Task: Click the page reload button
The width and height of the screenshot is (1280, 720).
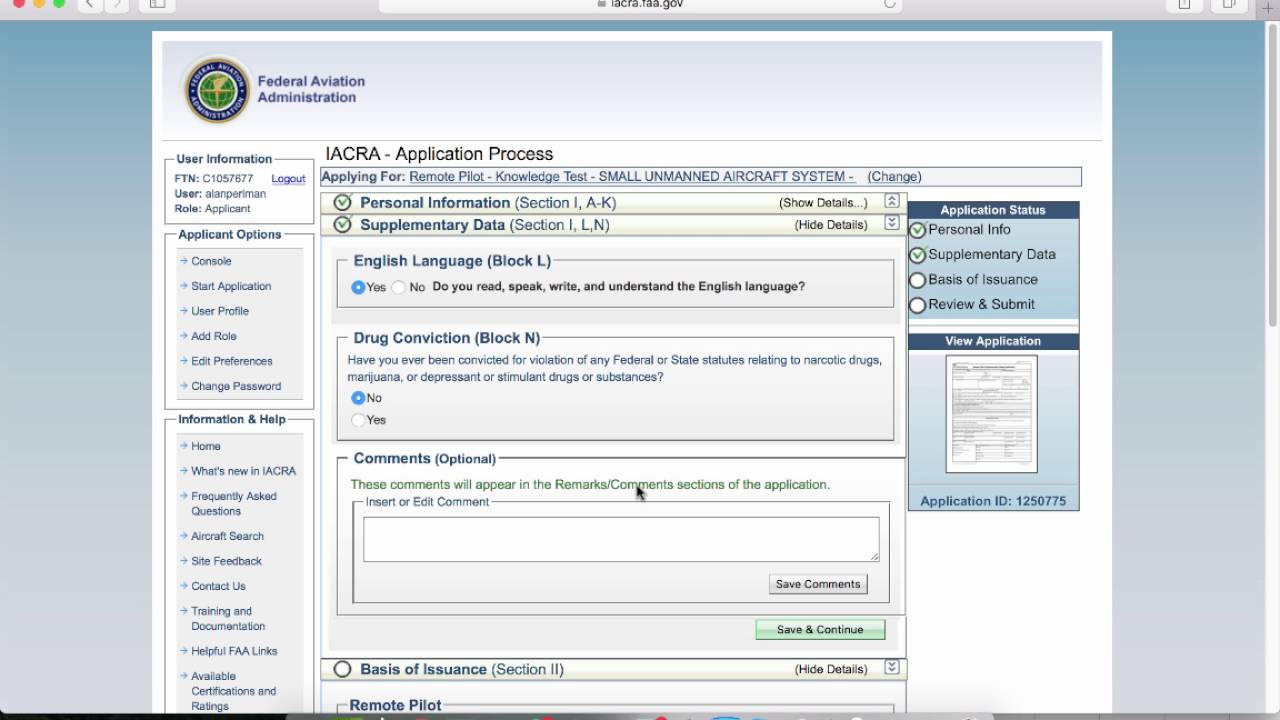Action: (889, 4)
